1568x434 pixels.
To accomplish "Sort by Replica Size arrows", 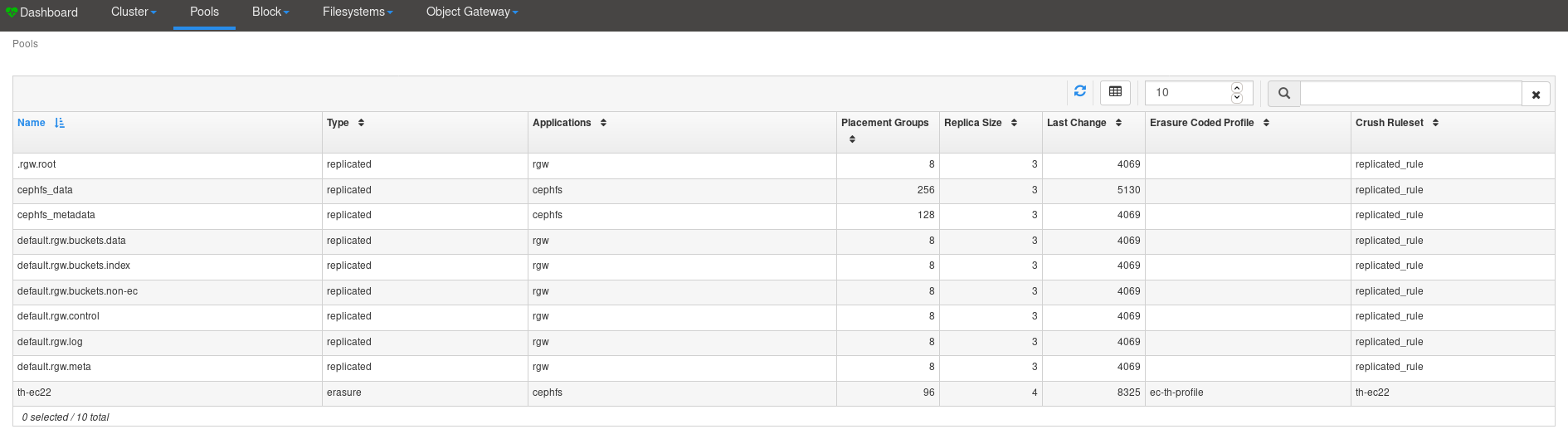I will tap(1014, 123).
